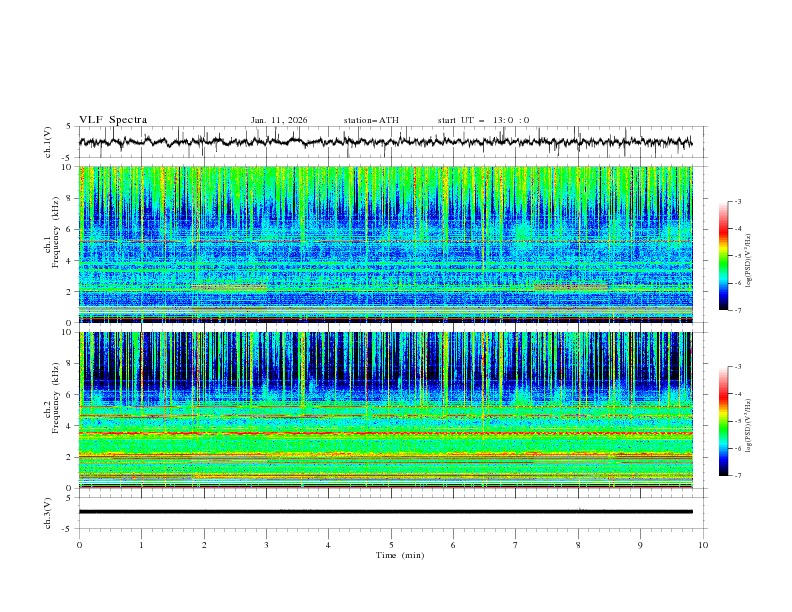Click time axis tick label "0"
This screenshot has height=612, width=792.
[x=79, y=545]
